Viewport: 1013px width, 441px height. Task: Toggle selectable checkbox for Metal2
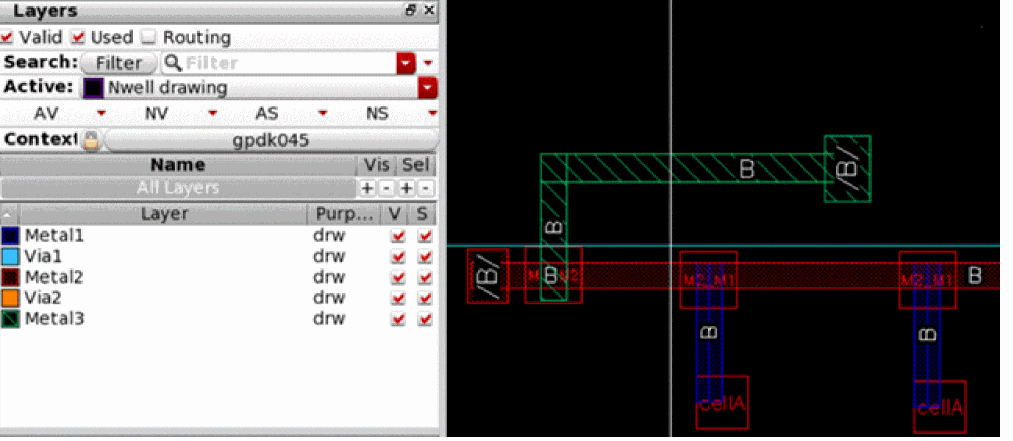(424, 278)
